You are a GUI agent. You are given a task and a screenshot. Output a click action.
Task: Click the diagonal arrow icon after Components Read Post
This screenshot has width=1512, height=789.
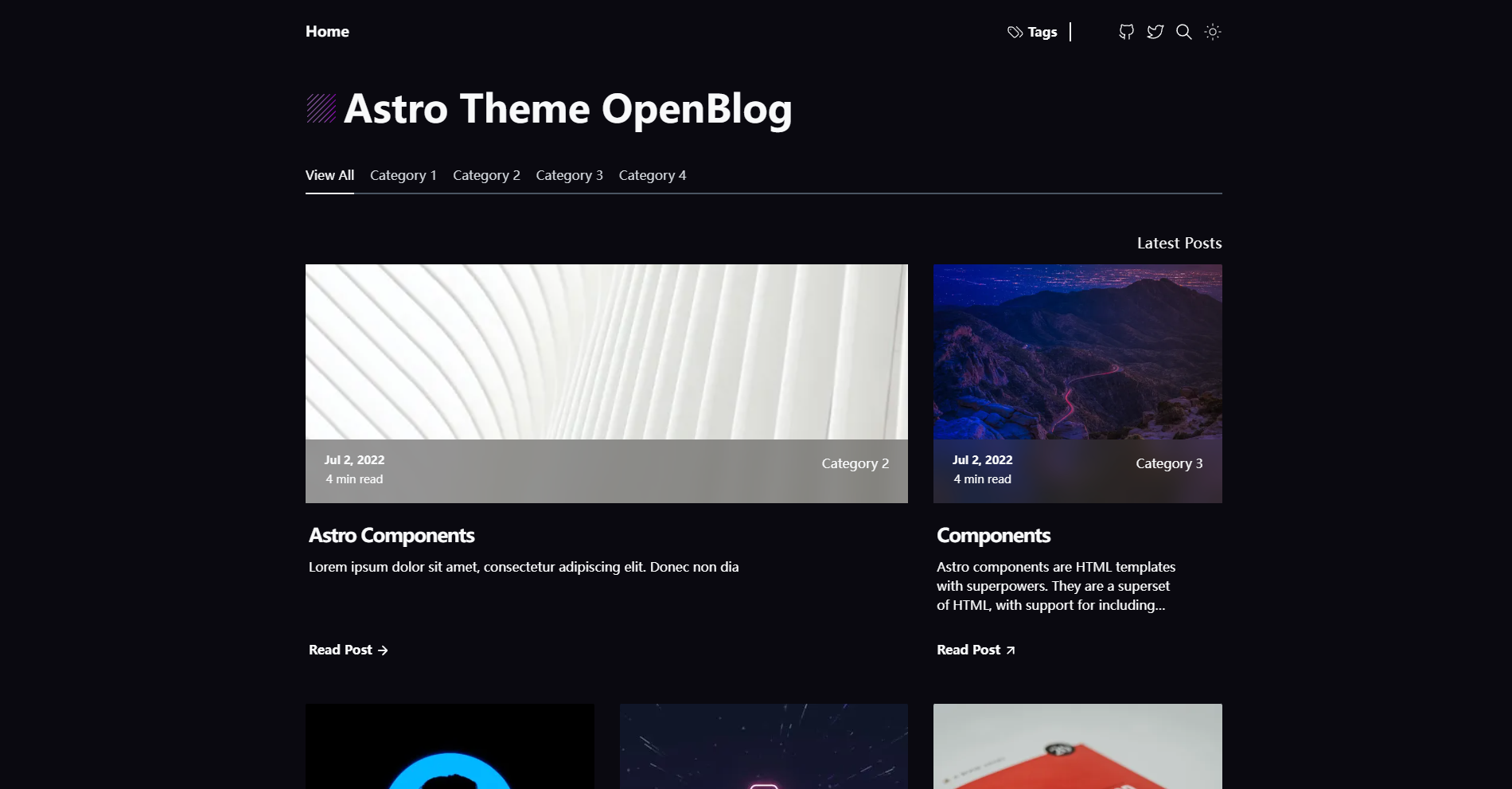(1011, 650)
